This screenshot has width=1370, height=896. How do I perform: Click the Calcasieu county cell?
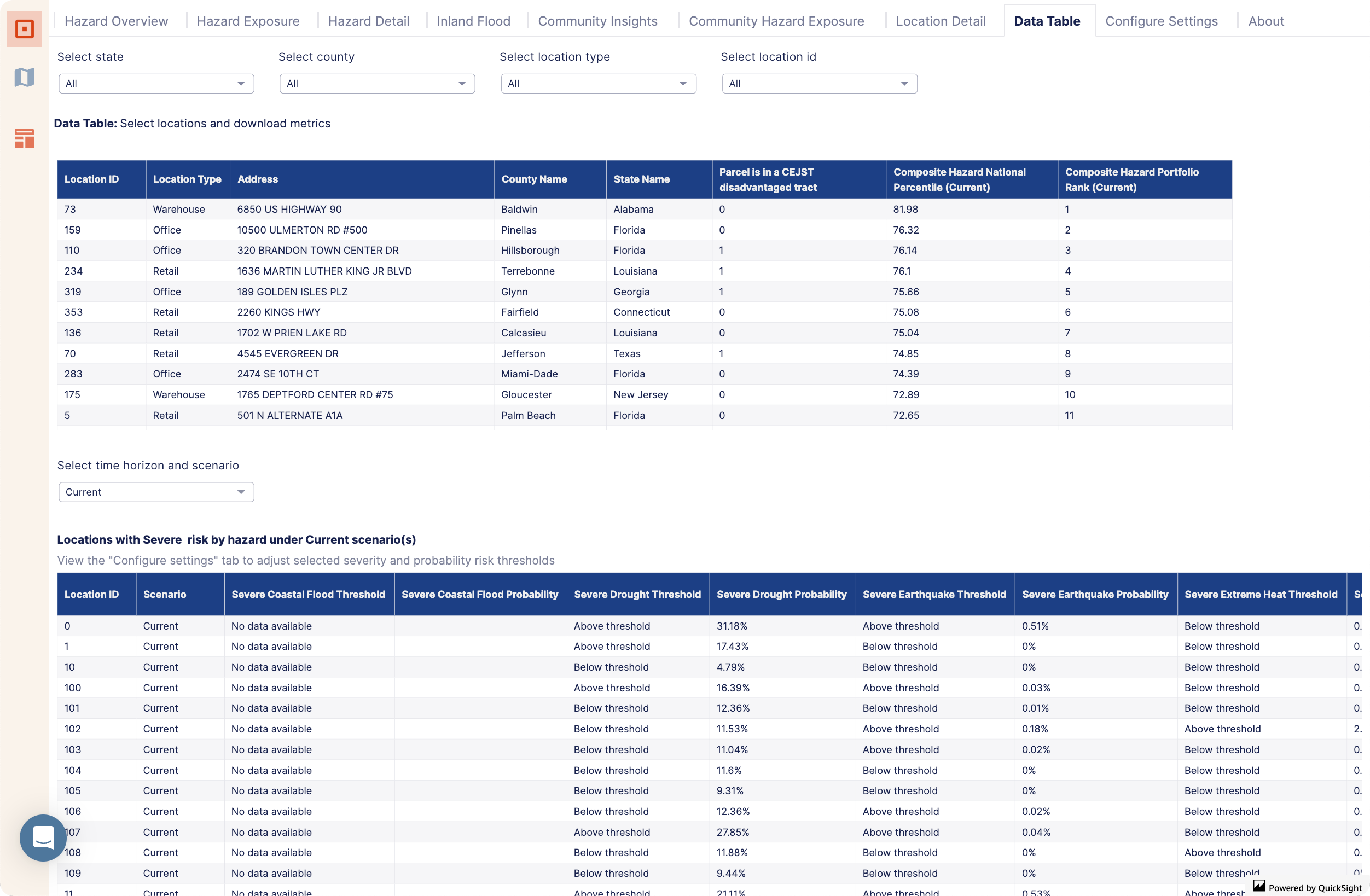coord(550,333)
